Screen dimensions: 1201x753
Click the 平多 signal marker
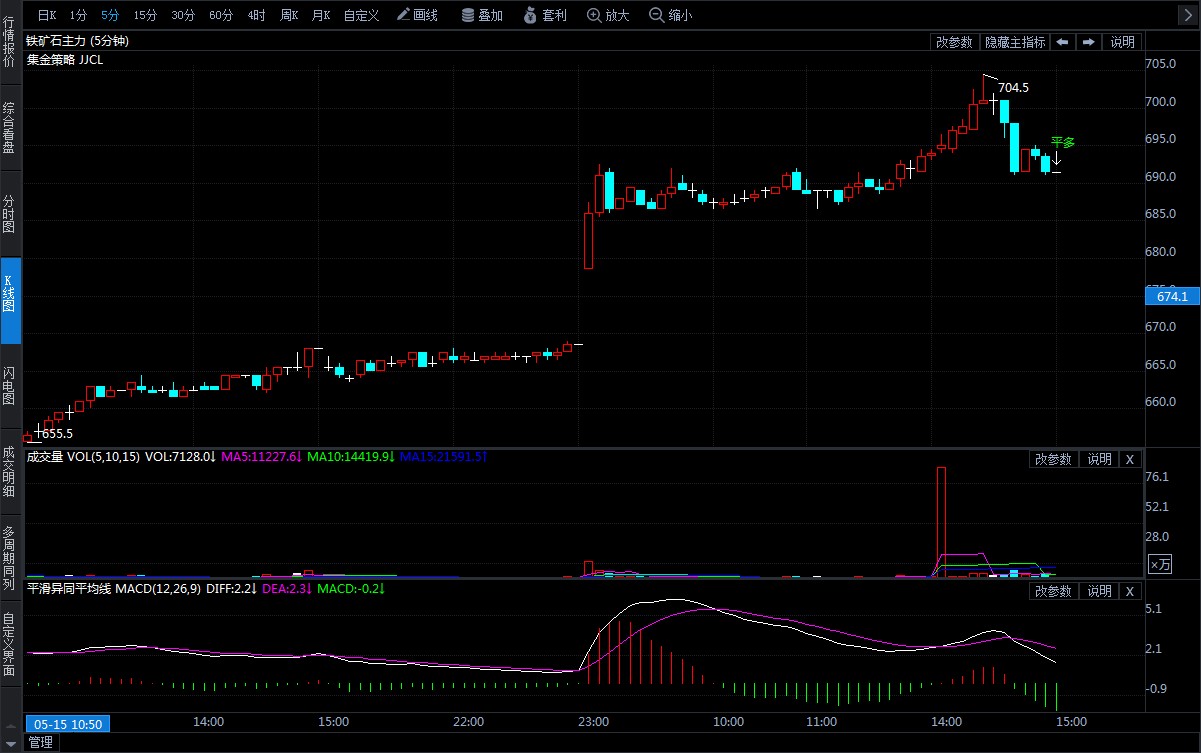[x=1062, y=143]
